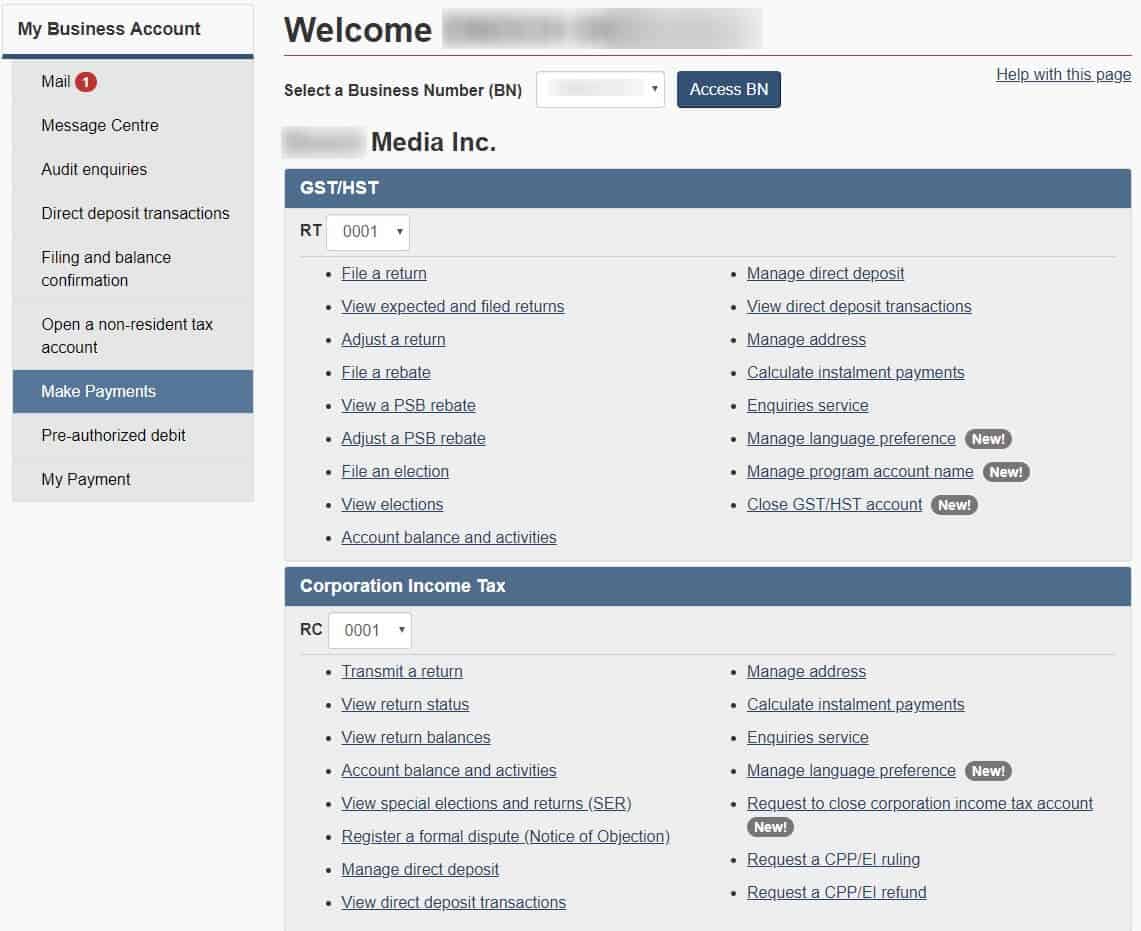
Task: Click the red Mail notification badge
Action: coord(86,82)
